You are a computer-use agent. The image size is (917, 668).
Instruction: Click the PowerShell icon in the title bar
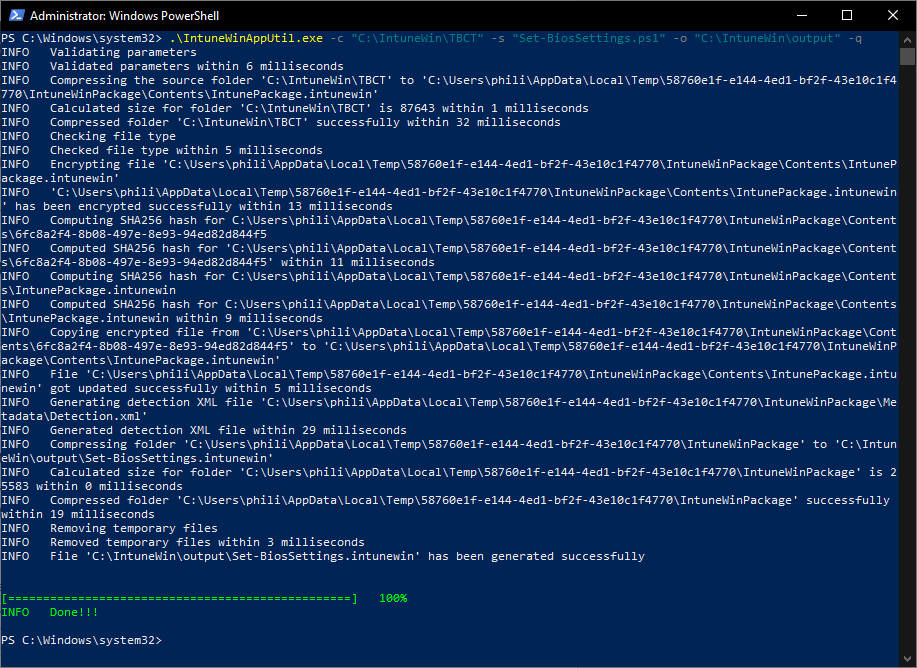[16, 15]
